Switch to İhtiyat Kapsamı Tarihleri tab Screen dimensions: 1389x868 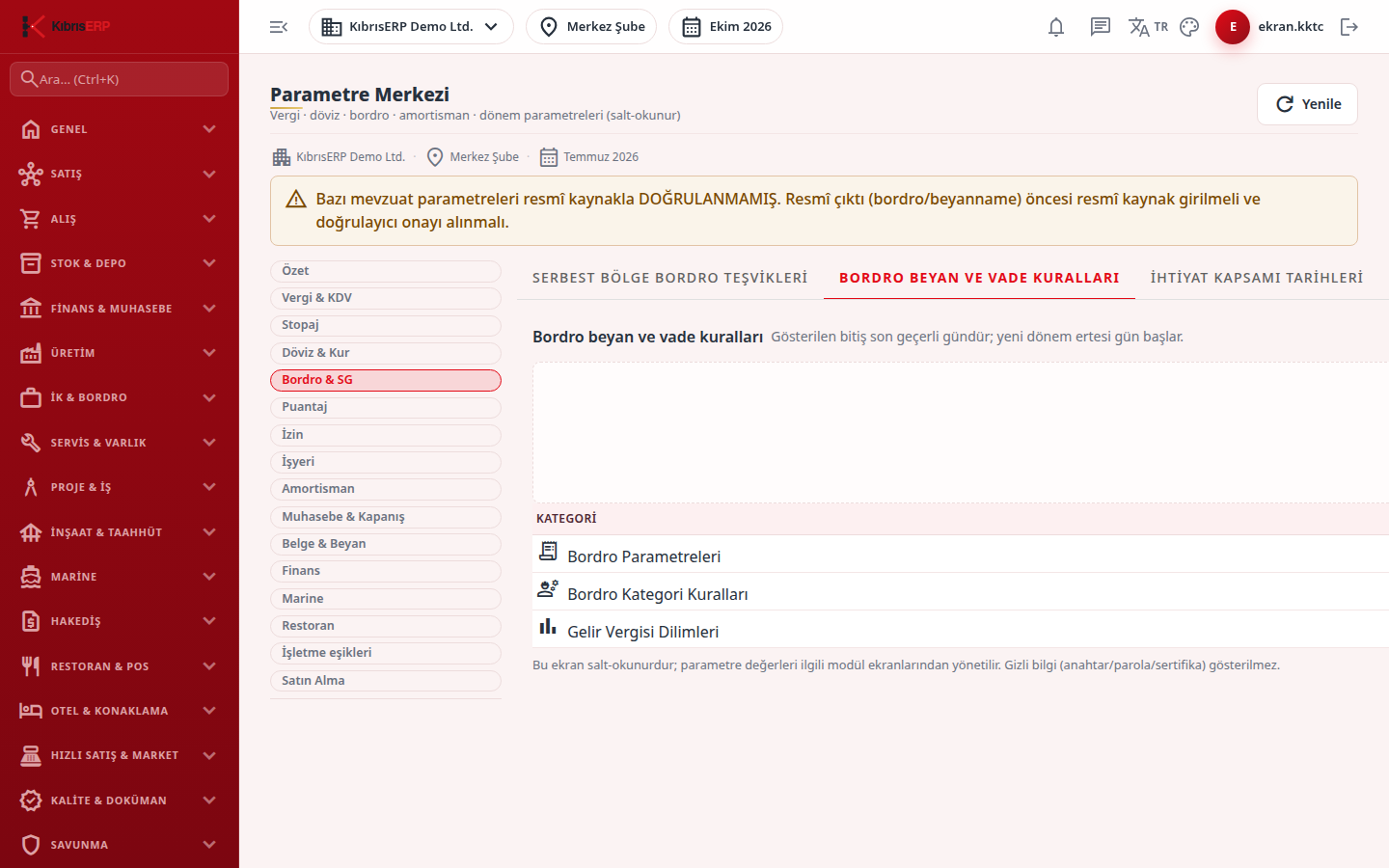coord(1257,278)
